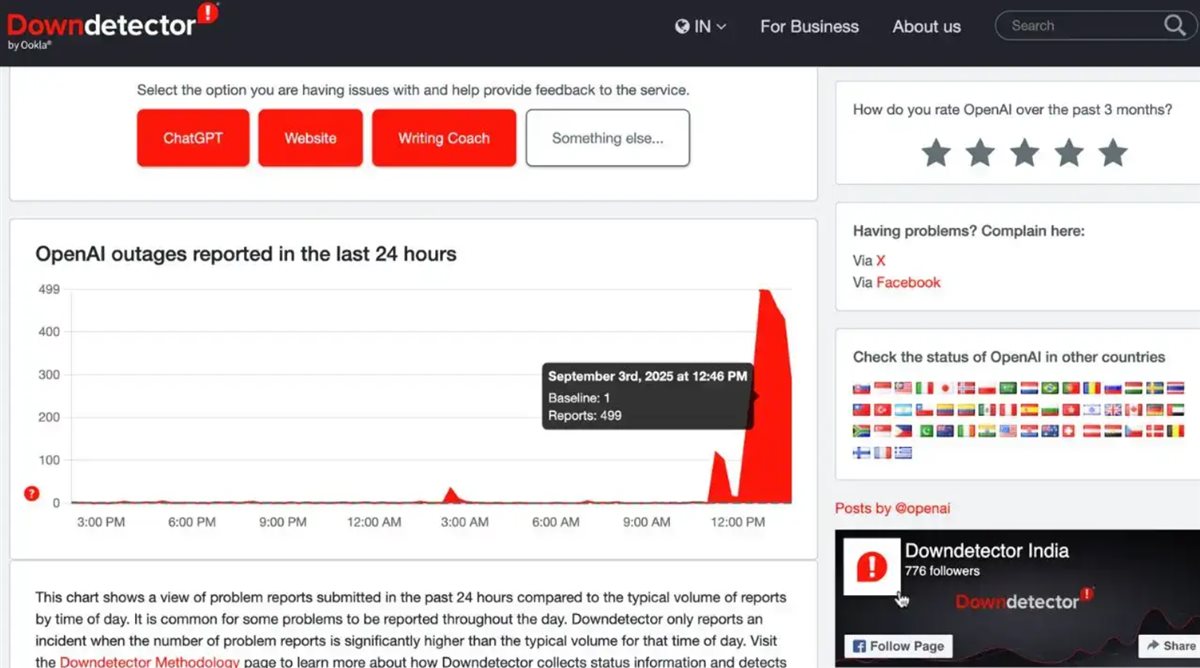1200x668 pixels.
Task: Click the magnifier search icon
Action: tap(1175, 26)
